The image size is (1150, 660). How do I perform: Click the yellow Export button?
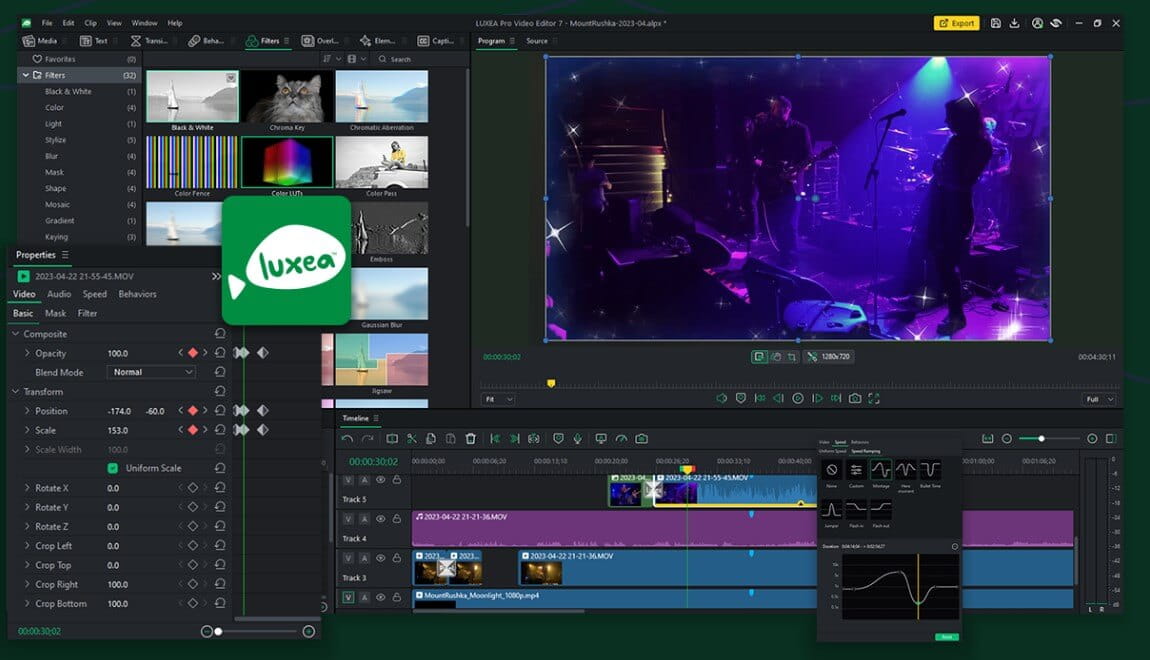pyautogui.click(x=956, y=23)
